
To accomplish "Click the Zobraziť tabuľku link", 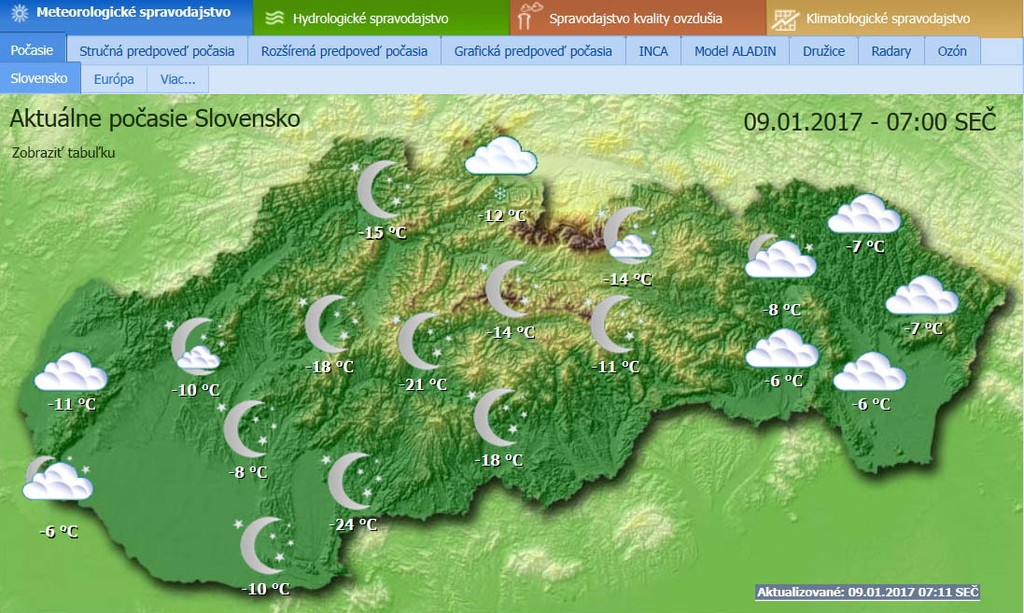I will point(64,153).
